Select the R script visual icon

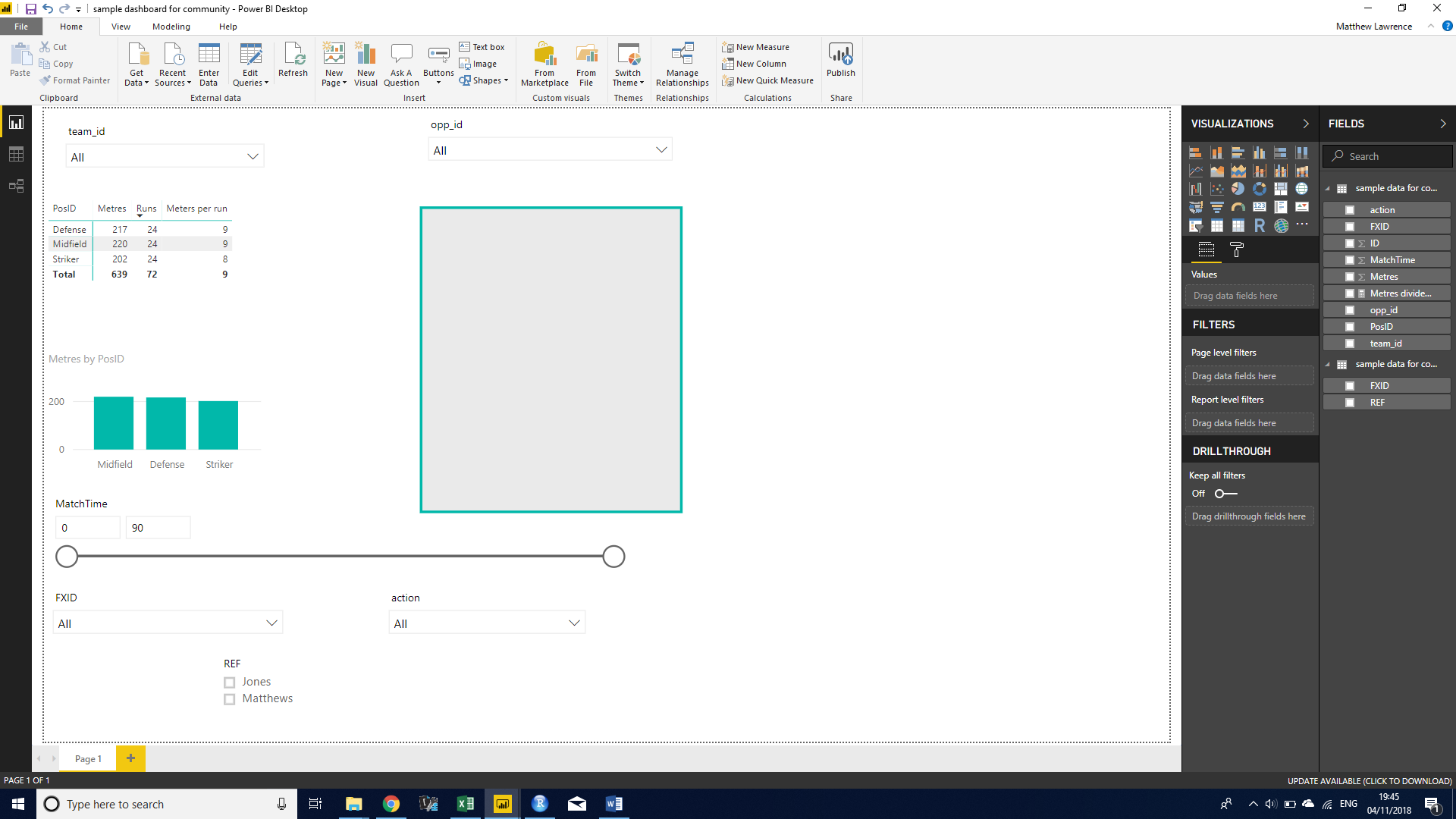1260,225
